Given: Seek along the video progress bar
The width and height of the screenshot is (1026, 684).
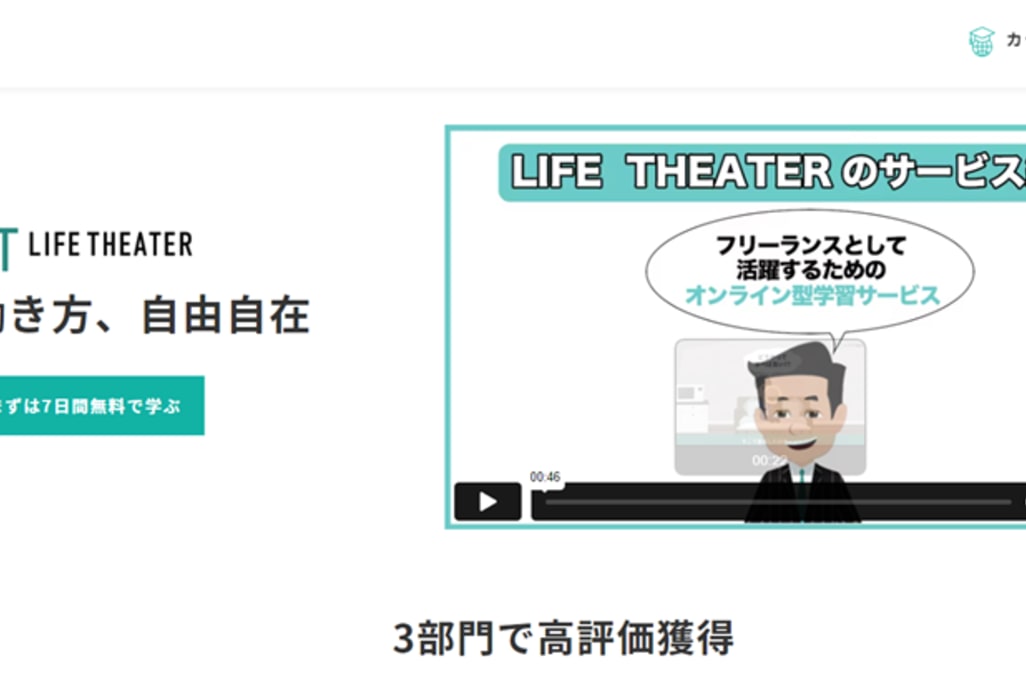Looking at the screenshot, I should [x=779, y=502].
